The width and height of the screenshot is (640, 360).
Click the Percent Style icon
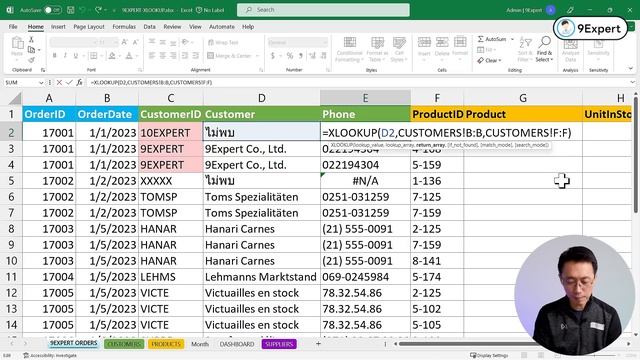289,56
